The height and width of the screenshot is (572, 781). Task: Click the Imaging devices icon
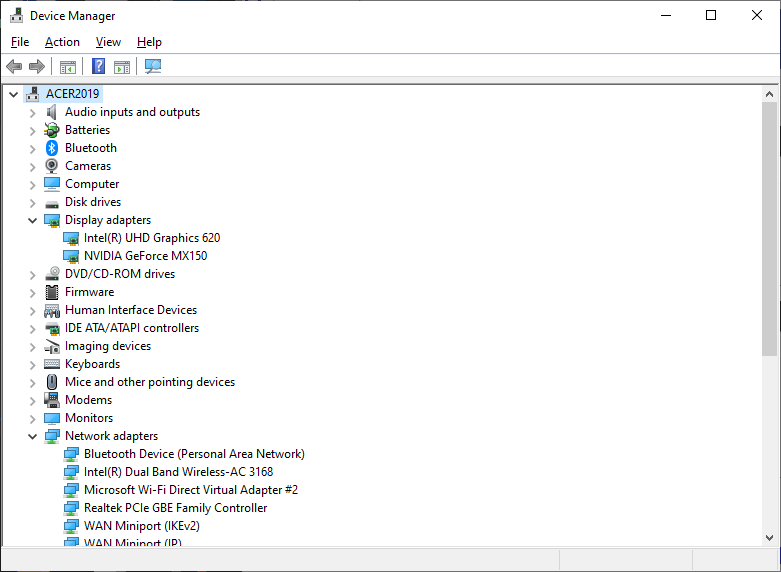pyautogui.click(x=52, y=347)
